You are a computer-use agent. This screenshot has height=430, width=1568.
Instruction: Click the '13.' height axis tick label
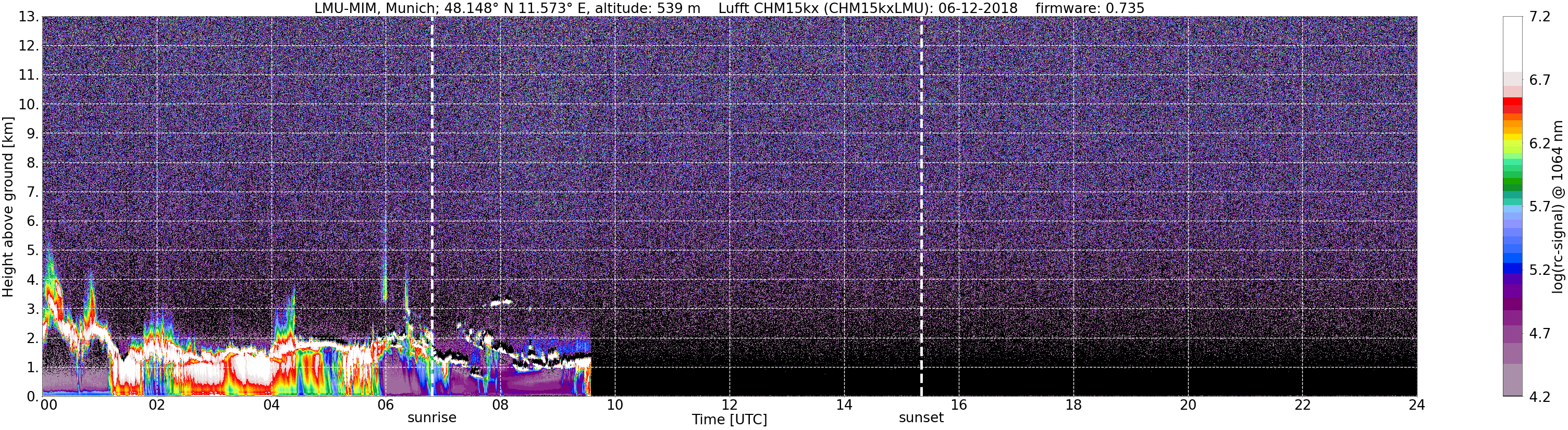click(x=28, y=17)
